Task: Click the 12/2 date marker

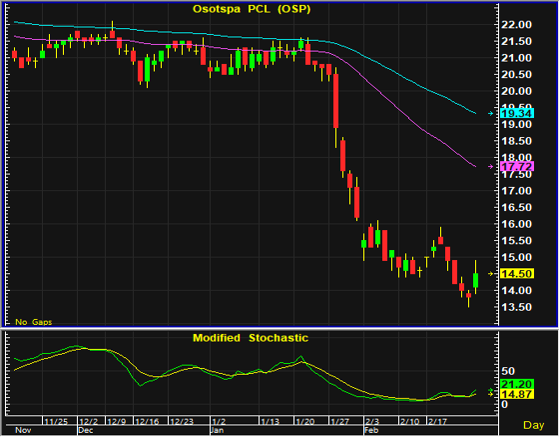Action: click(x=88, y=422)
